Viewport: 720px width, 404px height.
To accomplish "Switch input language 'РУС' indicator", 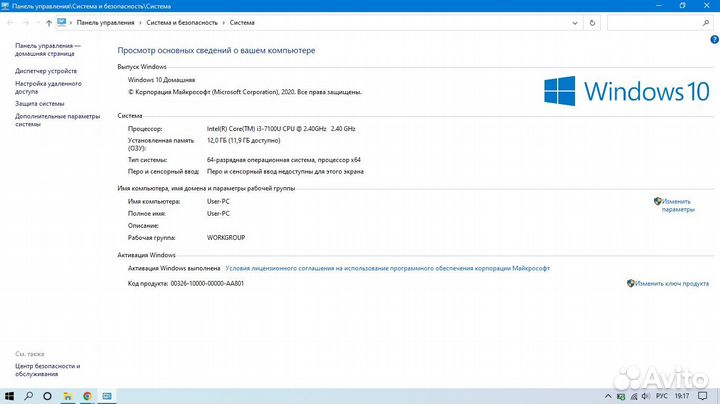I will point(662,396).
